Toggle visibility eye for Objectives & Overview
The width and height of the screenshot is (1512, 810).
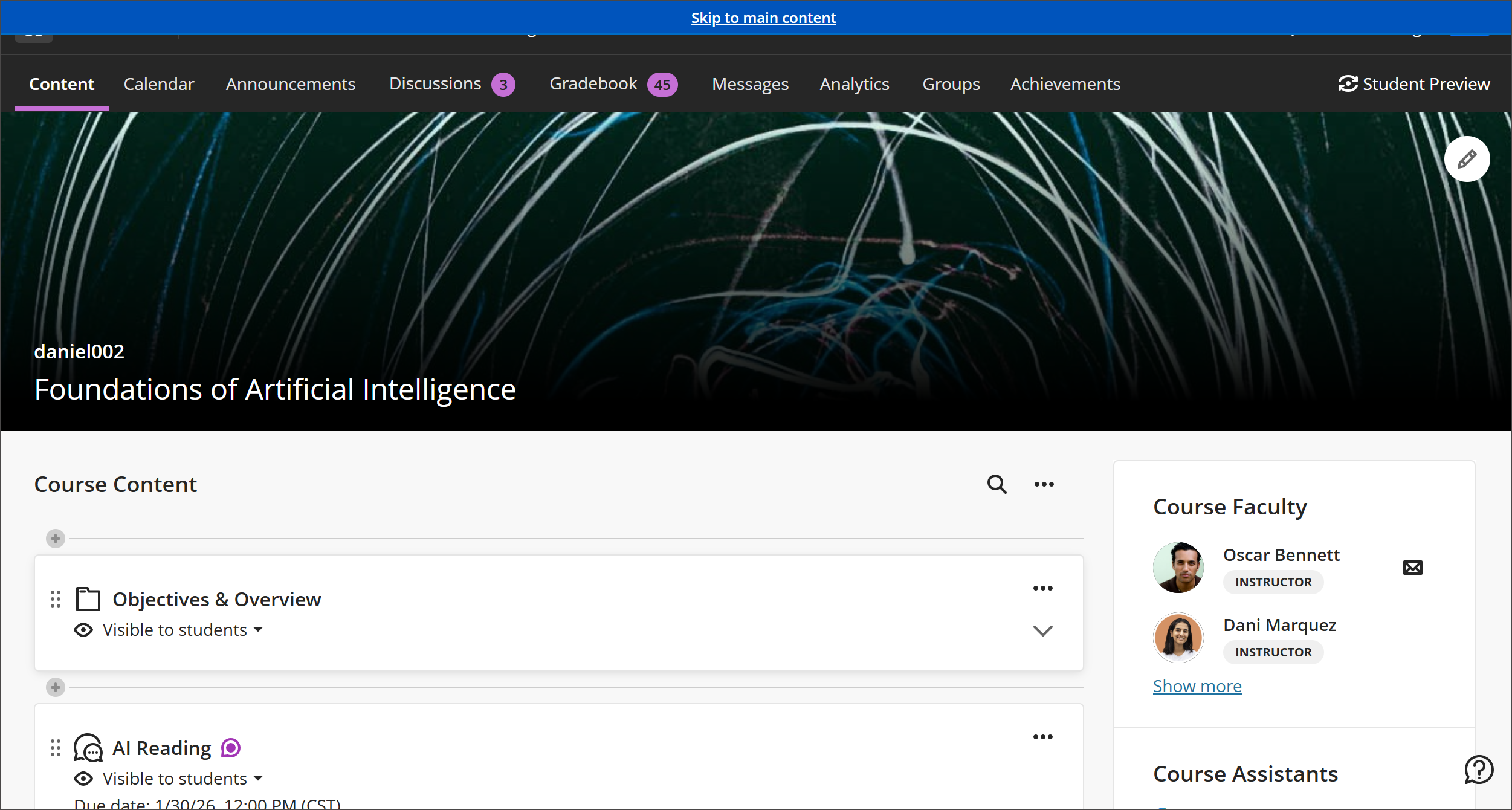(83, 629)
